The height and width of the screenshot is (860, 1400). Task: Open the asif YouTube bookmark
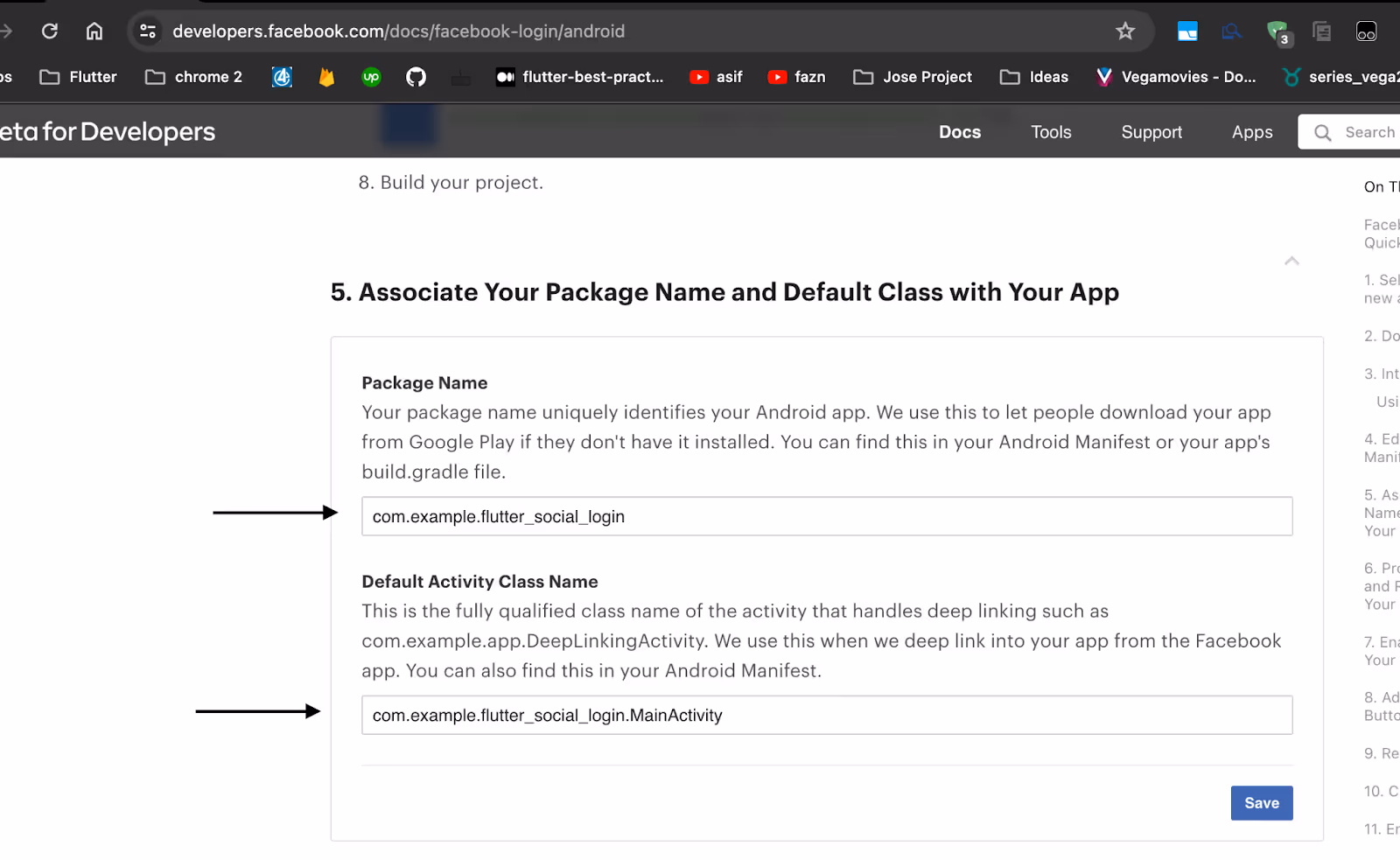(717, 77)
